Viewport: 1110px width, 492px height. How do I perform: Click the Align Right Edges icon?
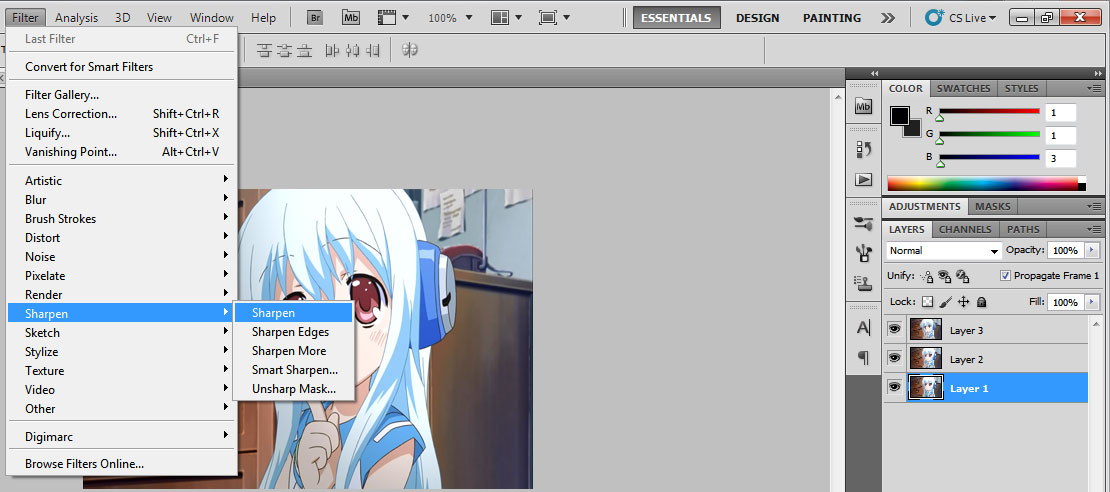(x=372, y=50)
